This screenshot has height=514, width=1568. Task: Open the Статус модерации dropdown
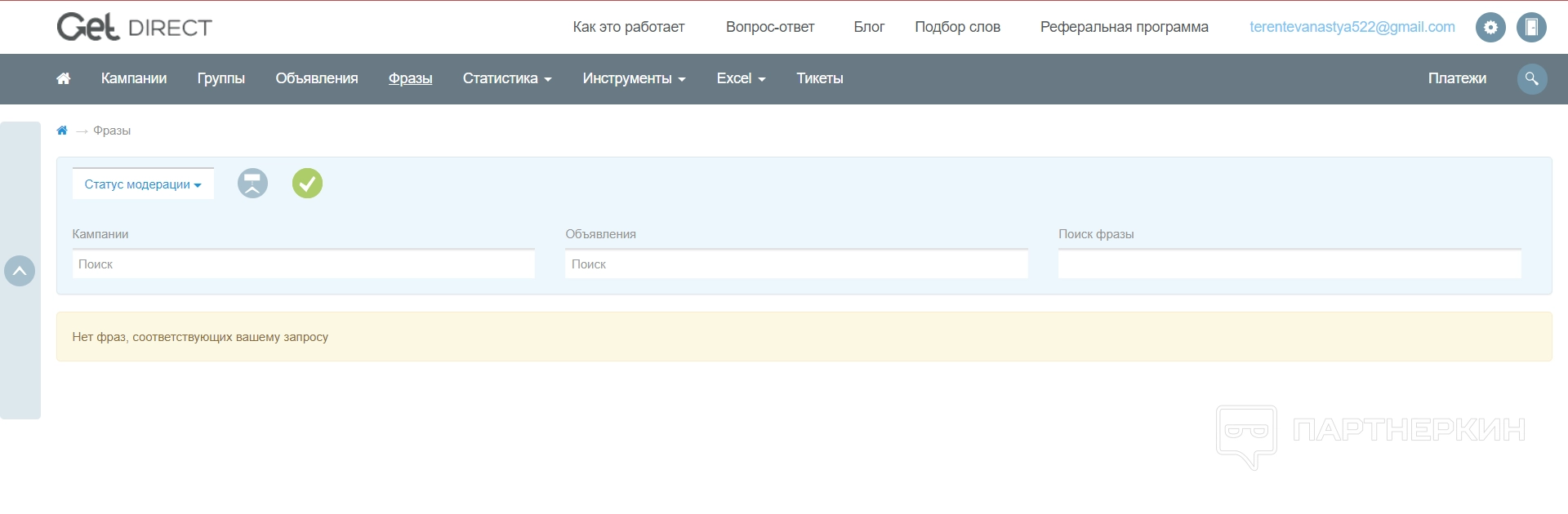click(143, 184)
